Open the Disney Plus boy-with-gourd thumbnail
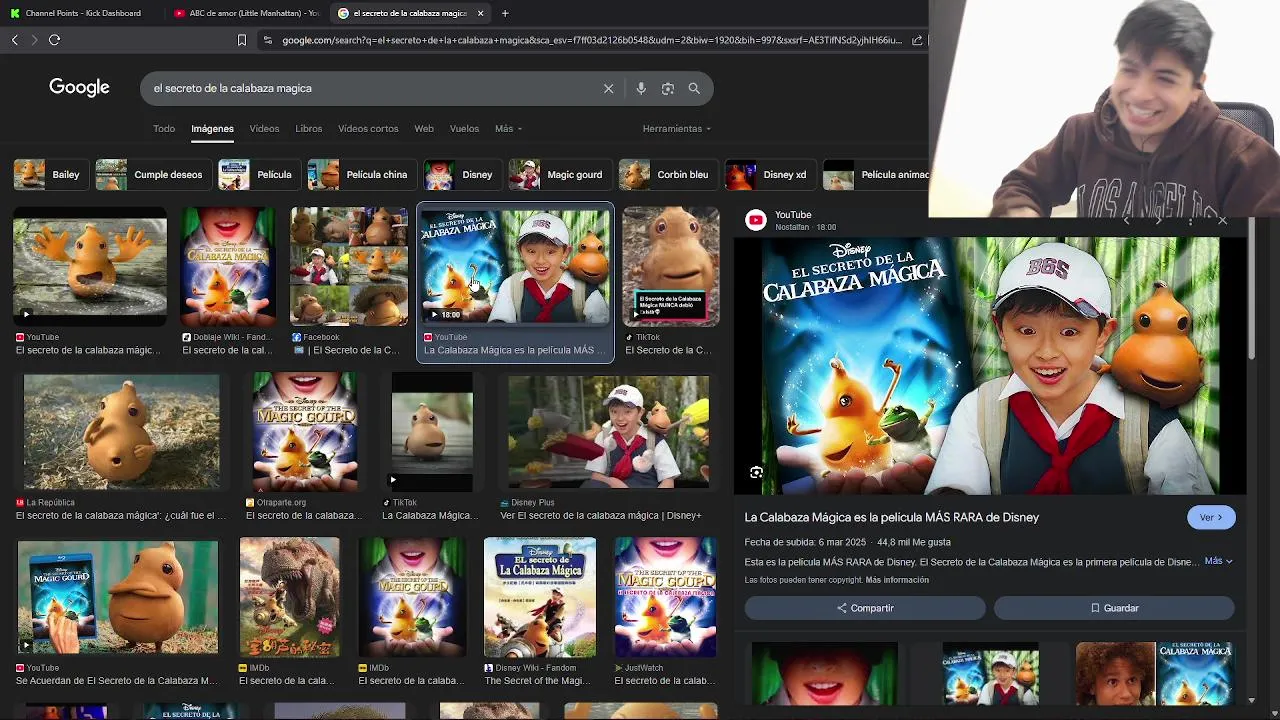This screenshot has height=720, width=1280. 608,432
